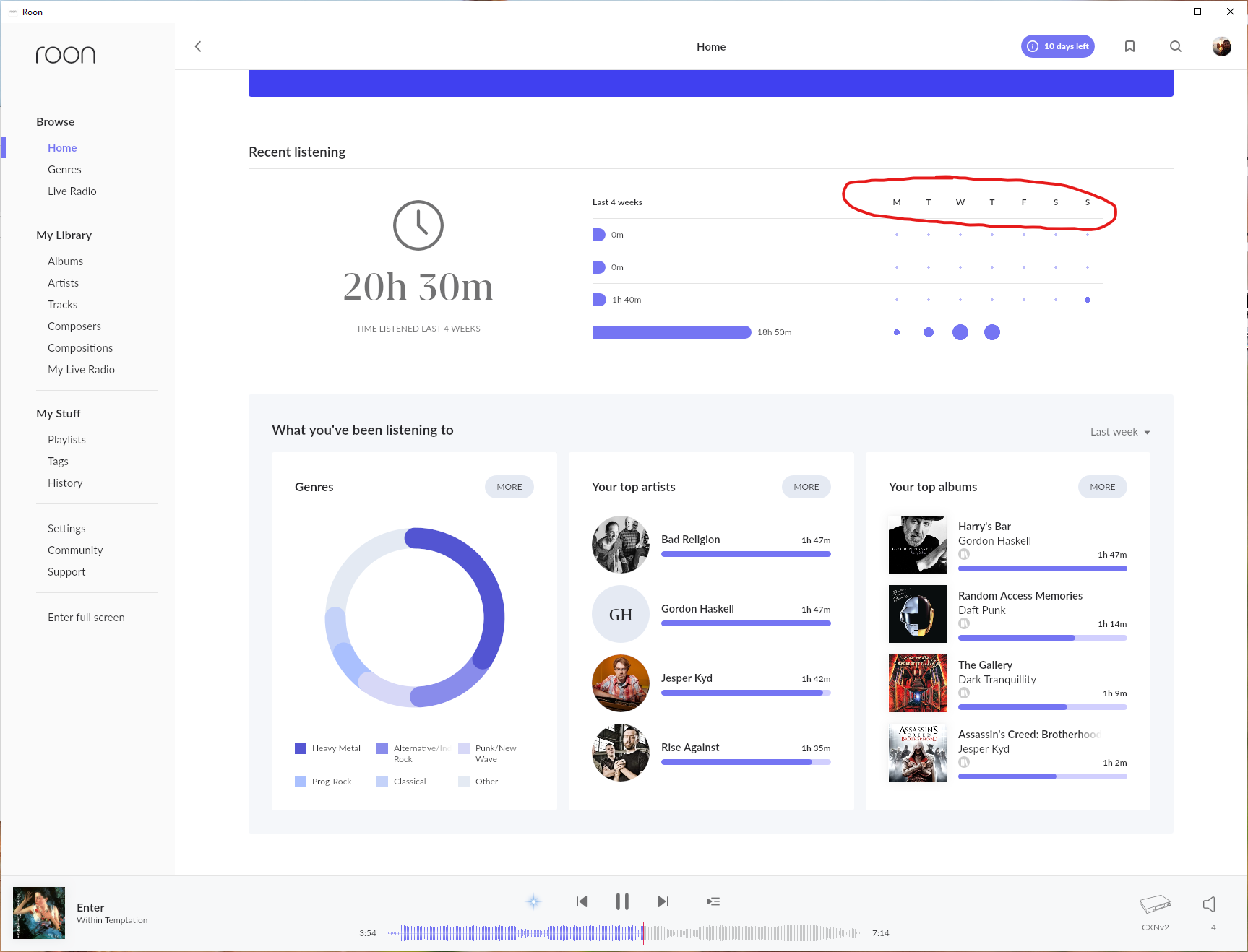Skip to the next track
This screenshot has width=1248, height=952.
point(663,901)
